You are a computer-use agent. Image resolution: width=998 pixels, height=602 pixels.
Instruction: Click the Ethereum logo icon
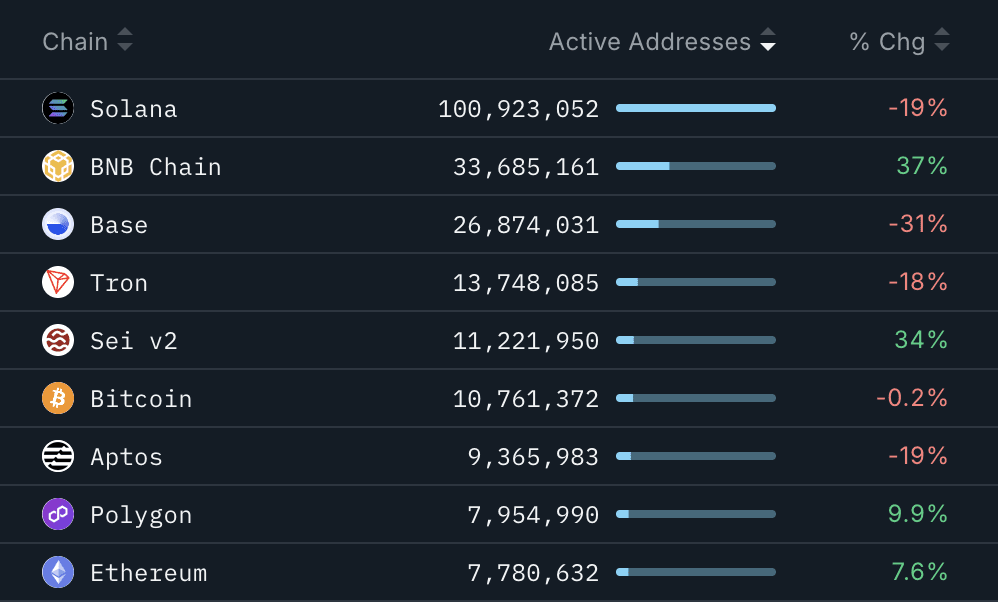click(x=58, y=572)
